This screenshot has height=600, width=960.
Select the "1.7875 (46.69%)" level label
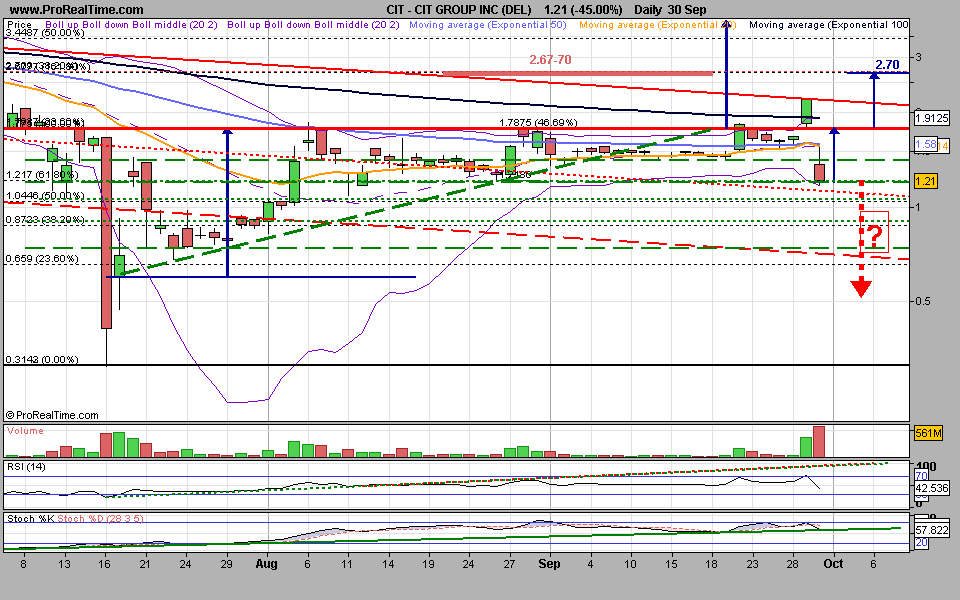coord(538,122)
